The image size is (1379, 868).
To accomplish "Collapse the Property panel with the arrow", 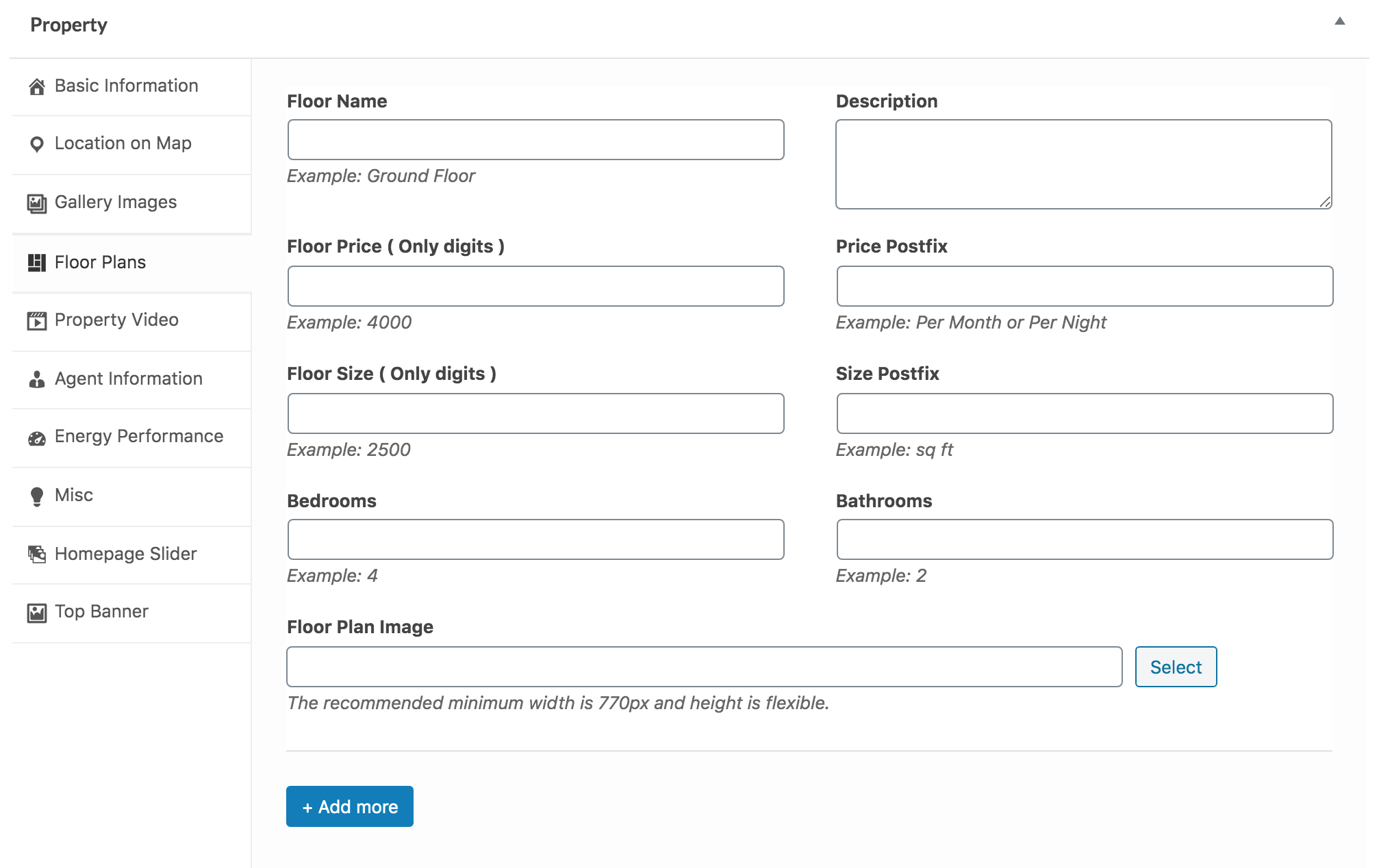I will (x=1339, y=21).
